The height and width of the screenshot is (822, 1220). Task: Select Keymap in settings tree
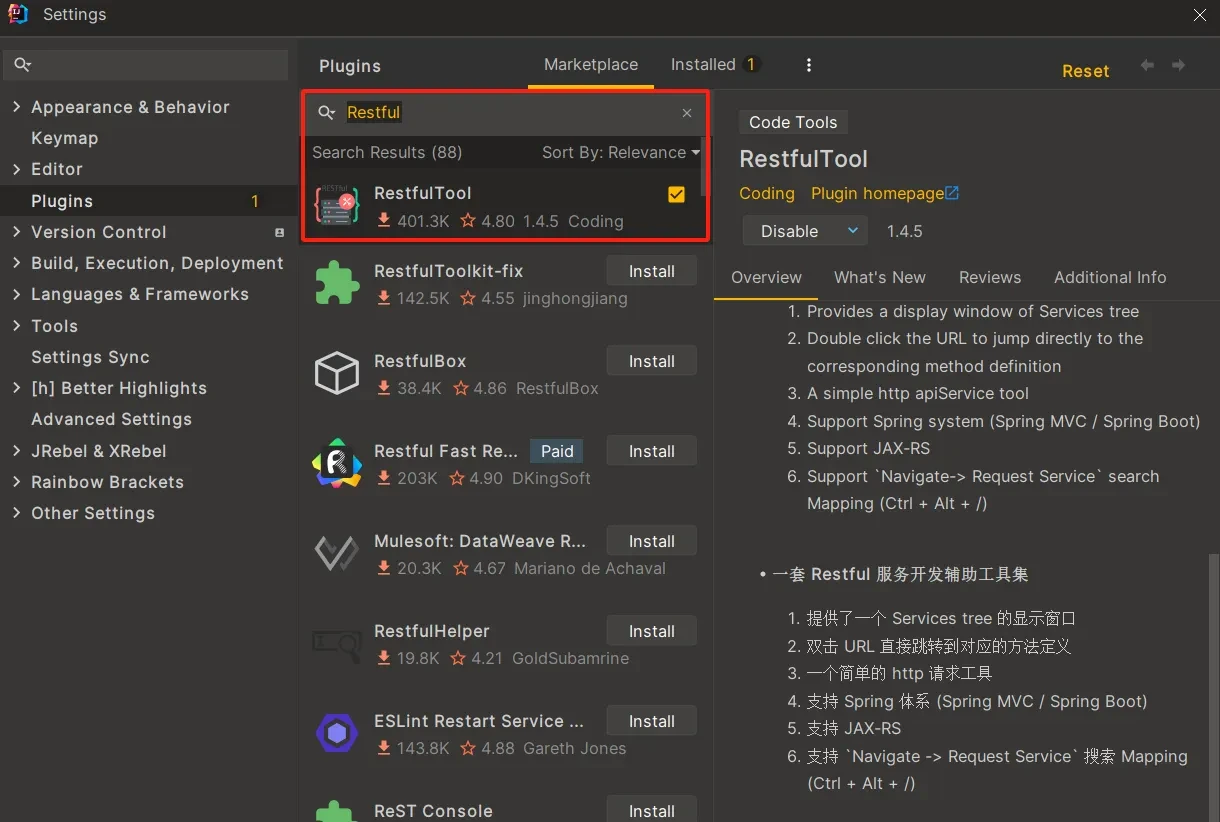[65, 138]
